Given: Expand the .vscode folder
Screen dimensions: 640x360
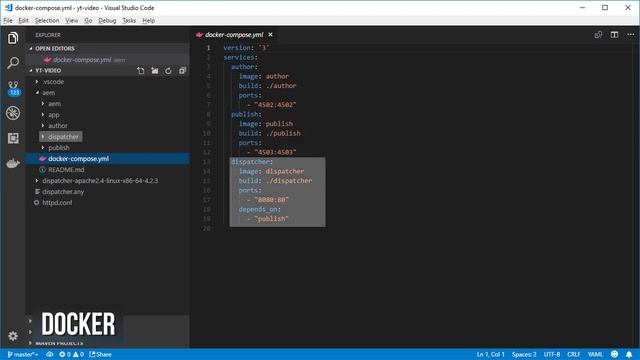Looking at the screenshot, I should [53, 82].
